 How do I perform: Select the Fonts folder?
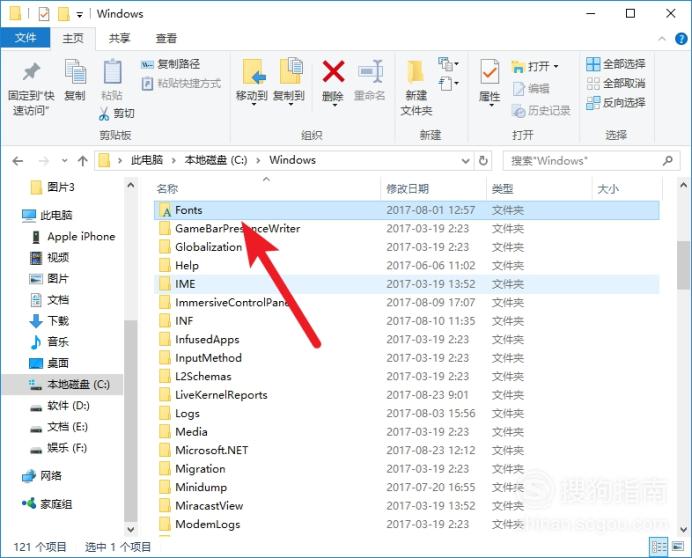[x=406, y=210]
